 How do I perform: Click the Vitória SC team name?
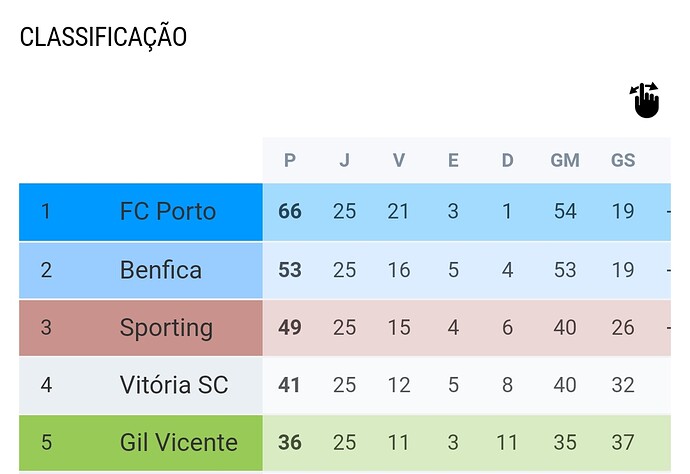174,385
